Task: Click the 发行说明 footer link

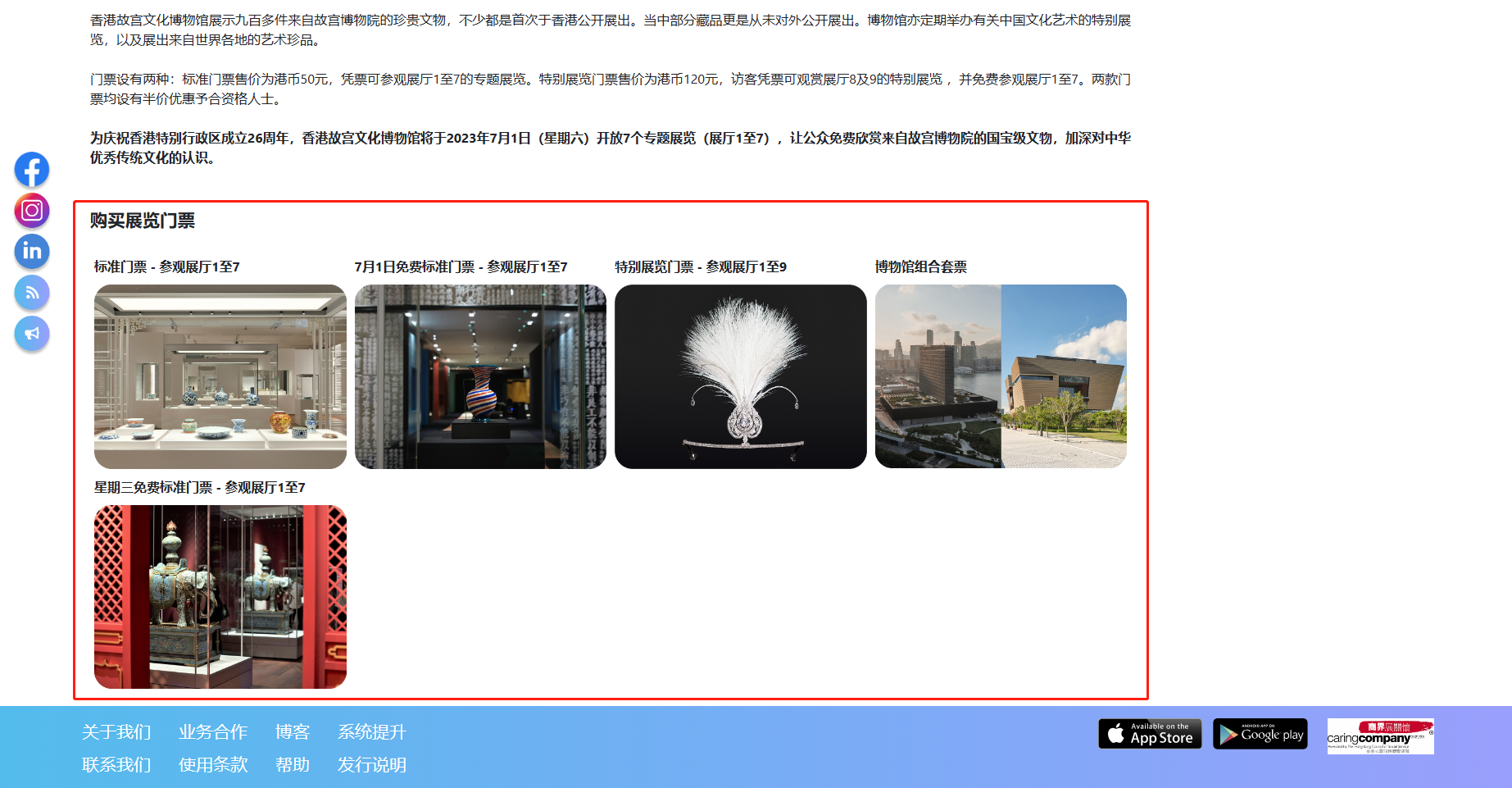Action: (372, 765)
